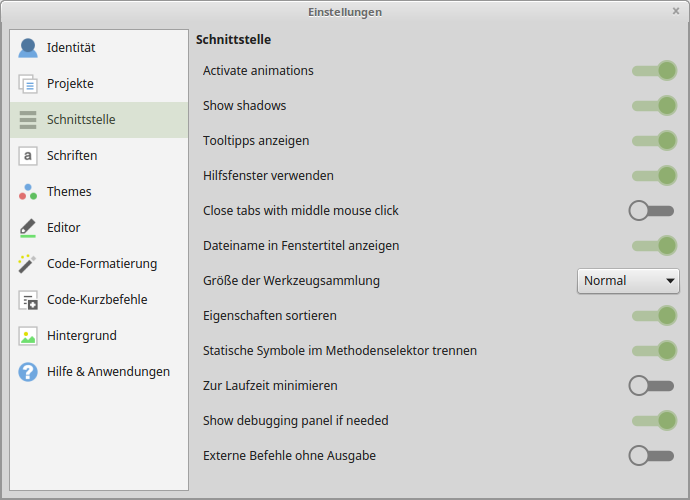Click the Hilfe & Anwendungen question mark icon
This screenshot has height=500, width=690.
(28, 372)
